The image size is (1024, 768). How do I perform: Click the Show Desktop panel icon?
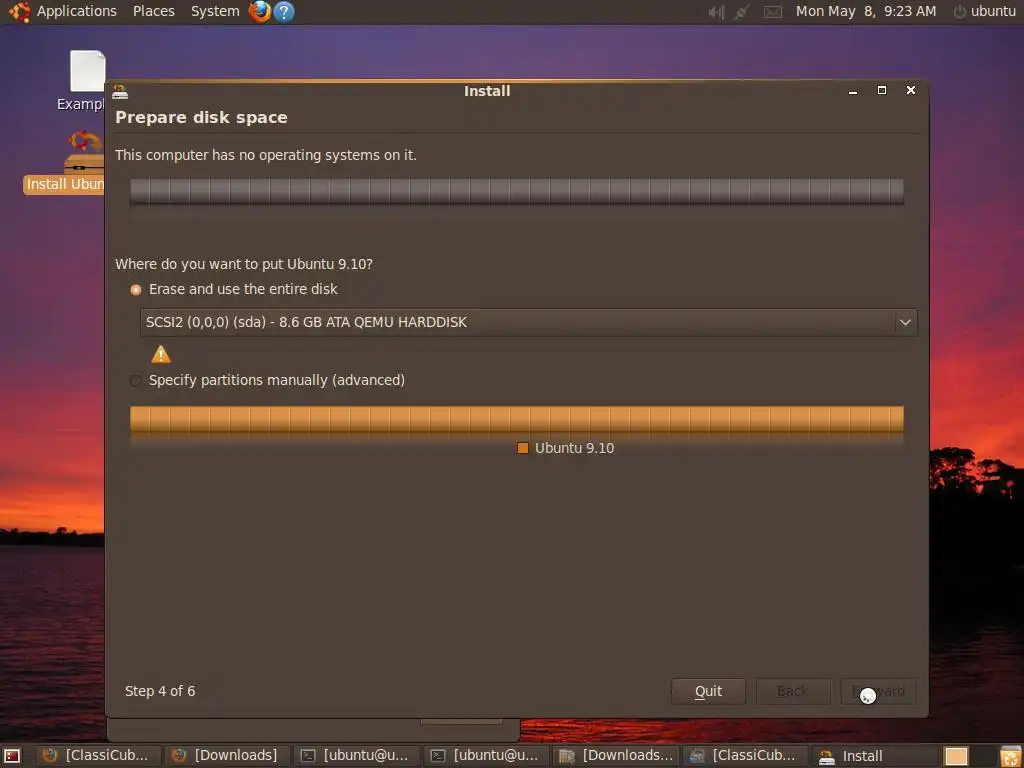coord(12,756)
